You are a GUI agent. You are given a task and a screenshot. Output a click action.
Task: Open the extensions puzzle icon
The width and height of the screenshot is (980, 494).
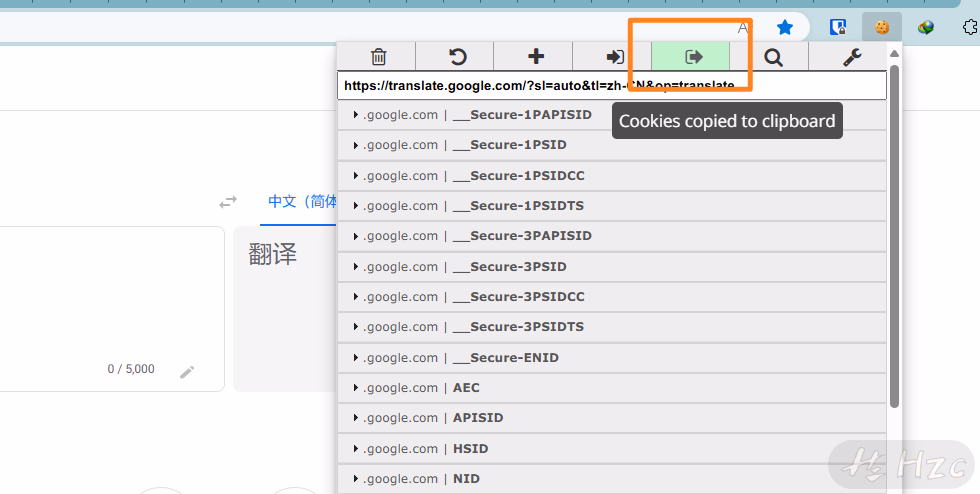tap(970, 28)
